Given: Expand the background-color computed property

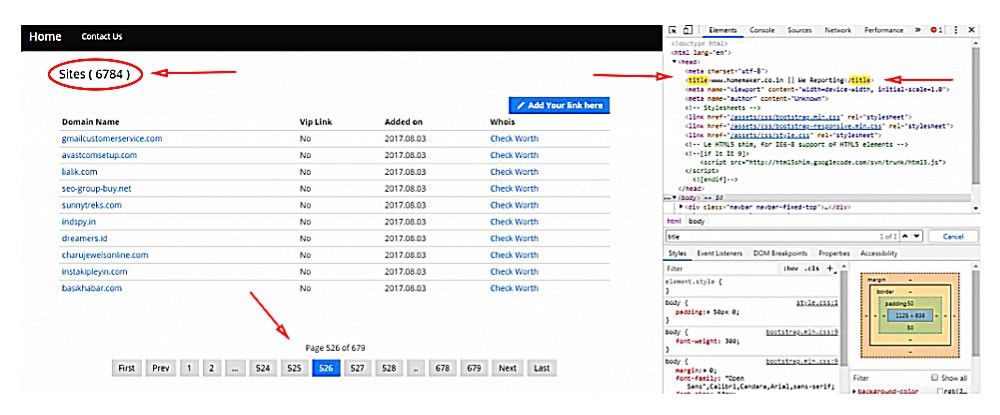Looking at the screenshot, I should (855, 390).
